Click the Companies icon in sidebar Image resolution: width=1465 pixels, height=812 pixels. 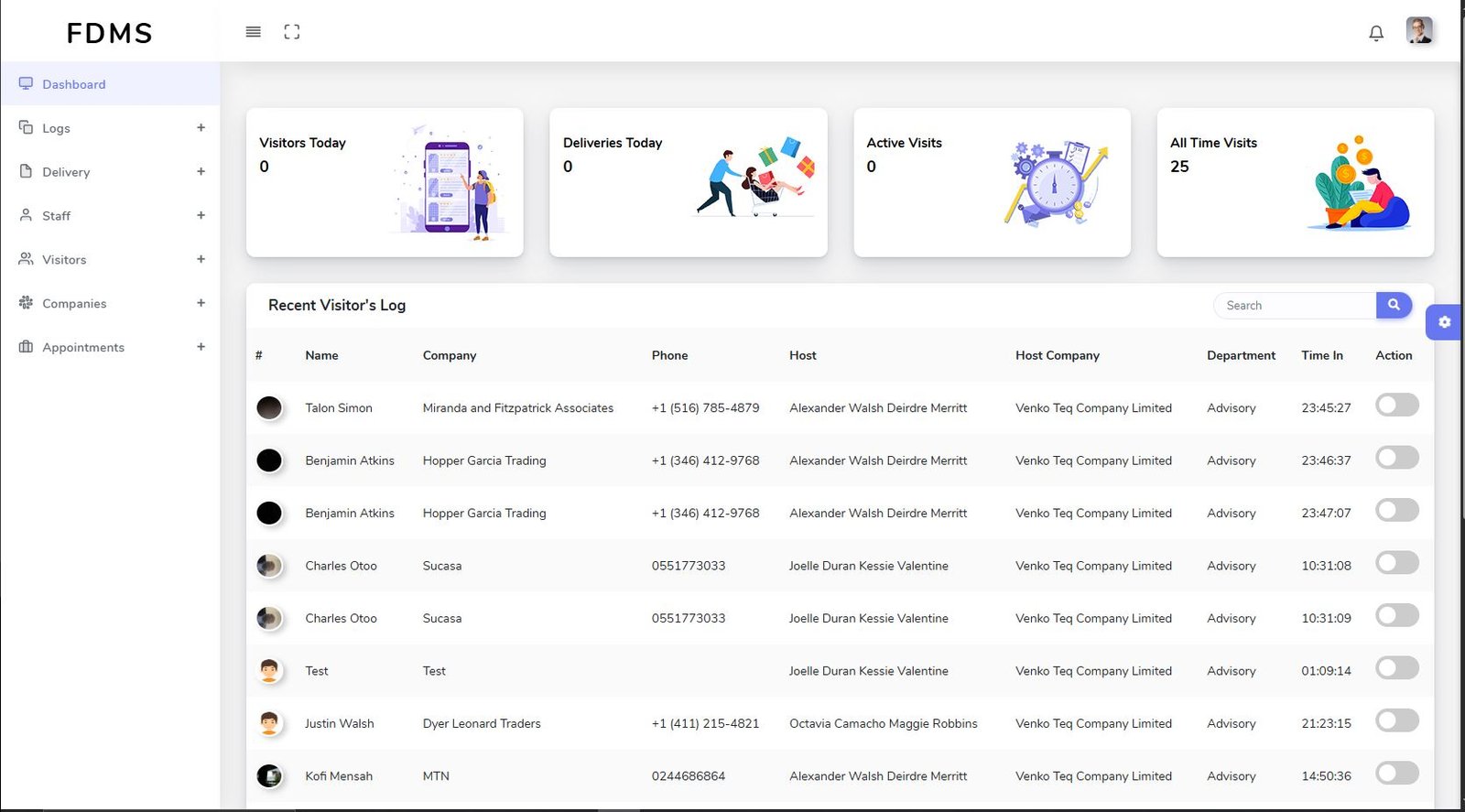tap(26, 303)
